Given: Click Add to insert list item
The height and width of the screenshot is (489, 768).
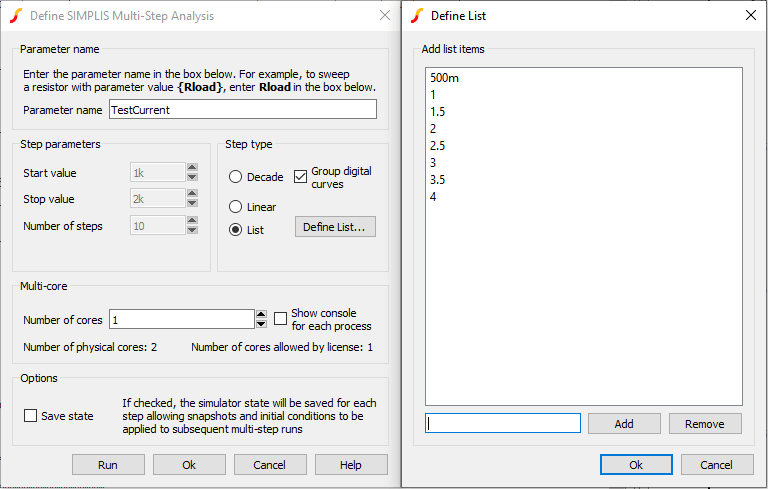Looking at the screenshot, I should [624, 423].
